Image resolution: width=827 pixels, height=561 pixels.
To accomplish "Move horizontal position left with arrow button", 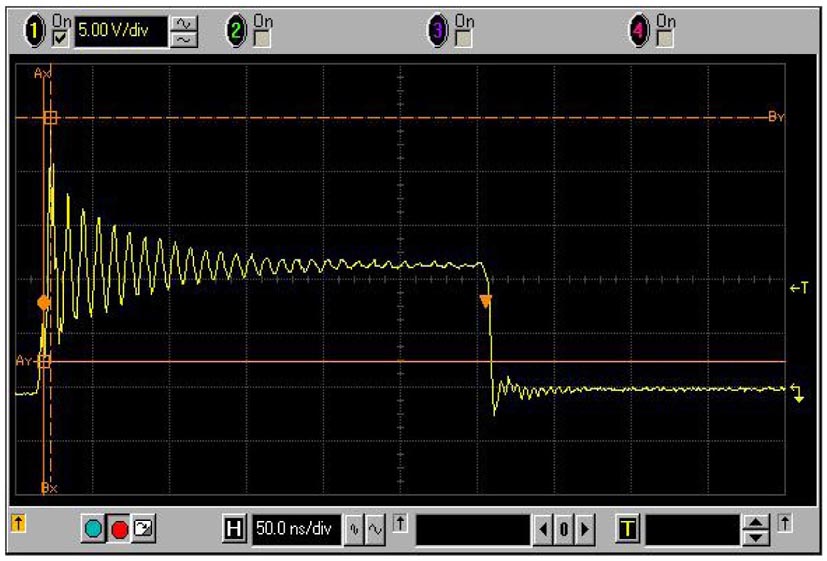I will pos(543,528).
